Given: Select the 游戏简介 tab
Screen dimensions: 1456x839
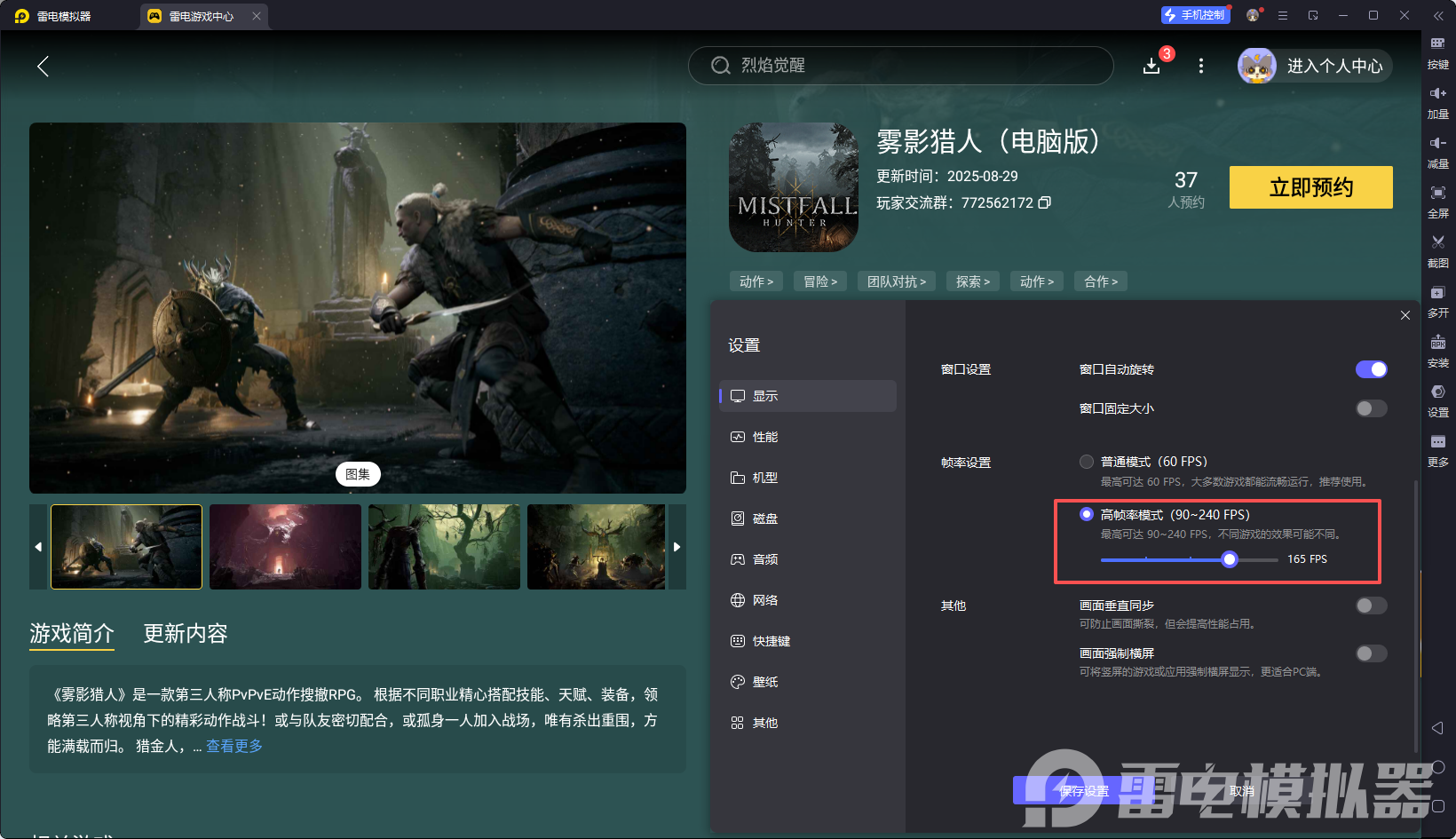Looking at the screenshot, I should tap(72, 633).
